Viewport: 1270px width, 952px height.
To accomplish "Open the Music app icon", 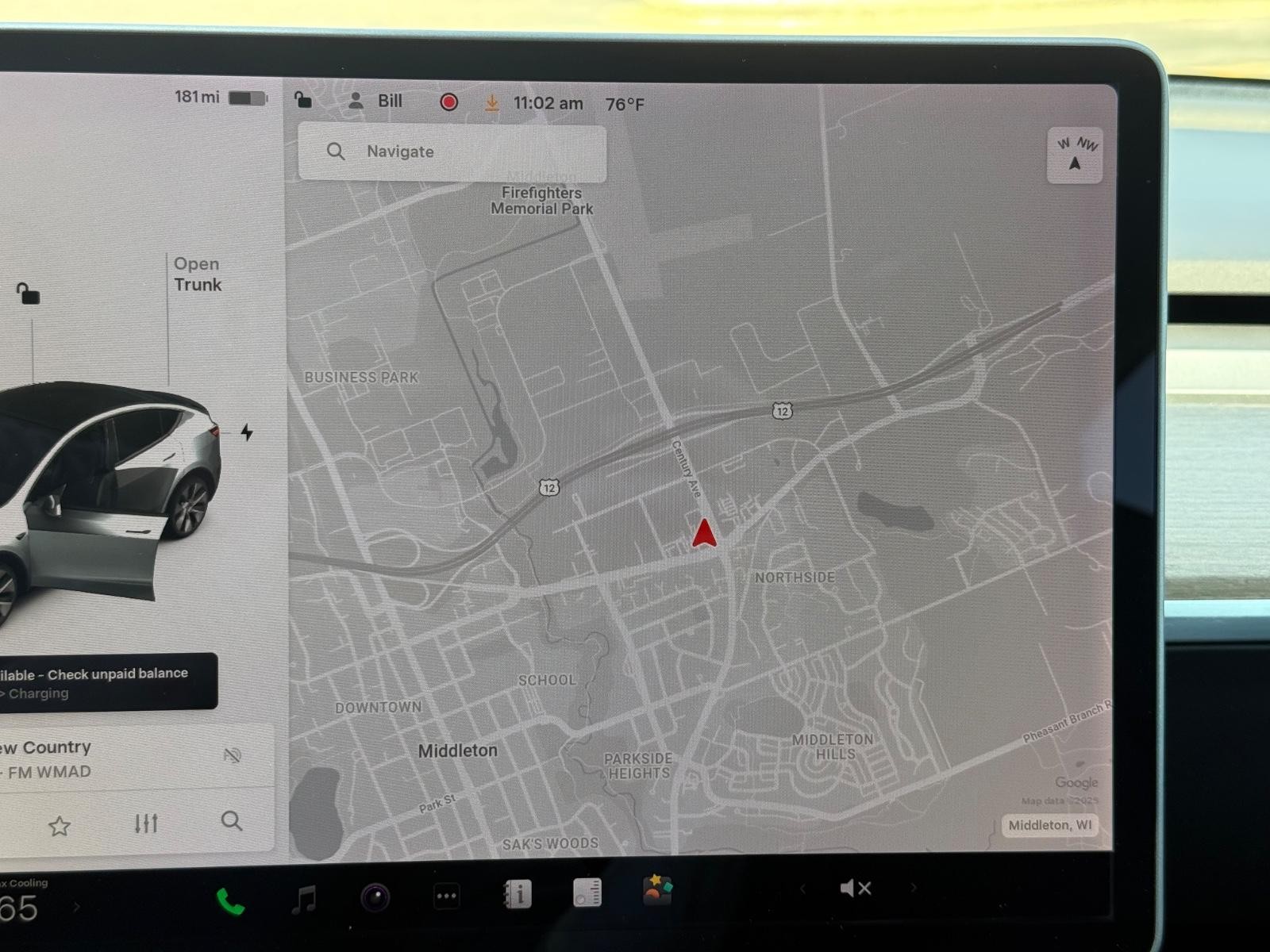I will 304,899.
